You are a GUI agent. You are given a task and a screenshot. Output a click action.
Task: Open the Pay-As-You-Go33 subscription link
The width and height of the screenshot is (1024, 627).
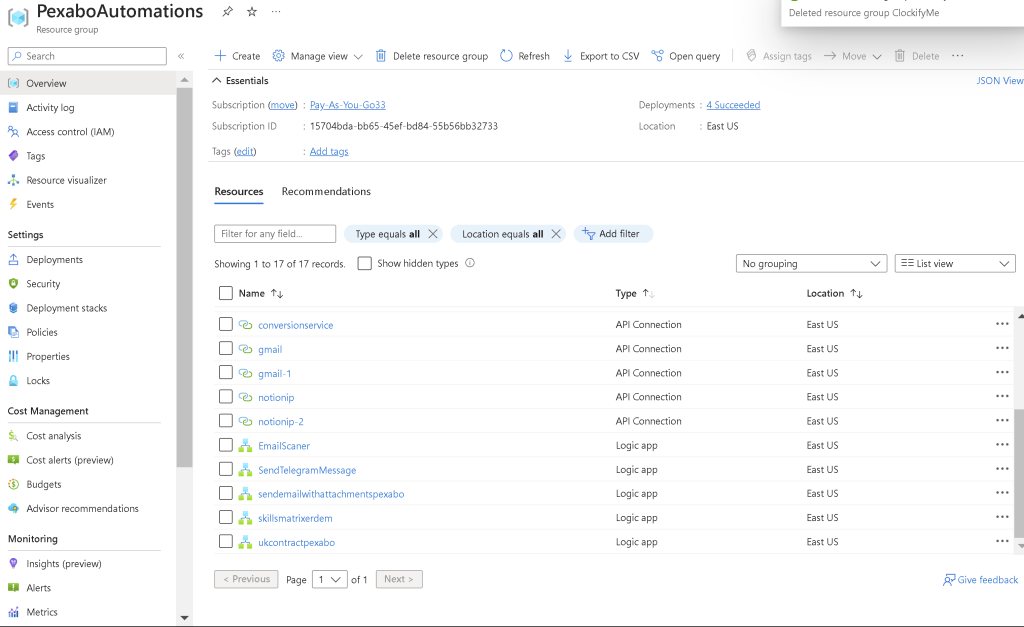[x=347, y=104]
